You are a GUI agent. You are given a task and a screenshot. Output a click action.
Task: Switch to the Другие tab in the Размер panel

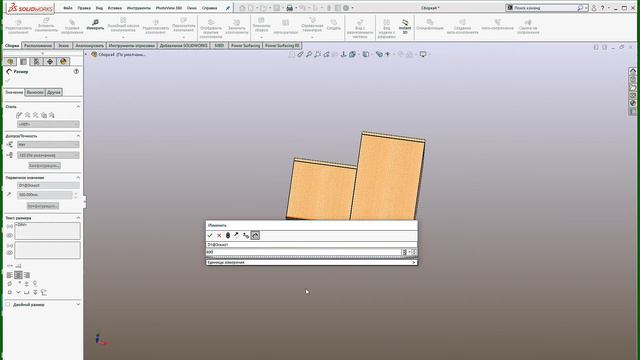point(54,92)
